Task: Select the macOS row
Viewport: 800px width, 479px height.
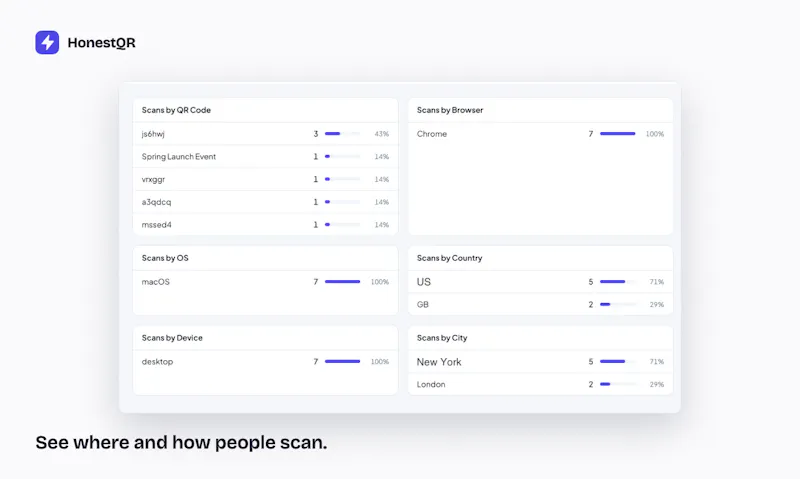Action: pos(265,282)
